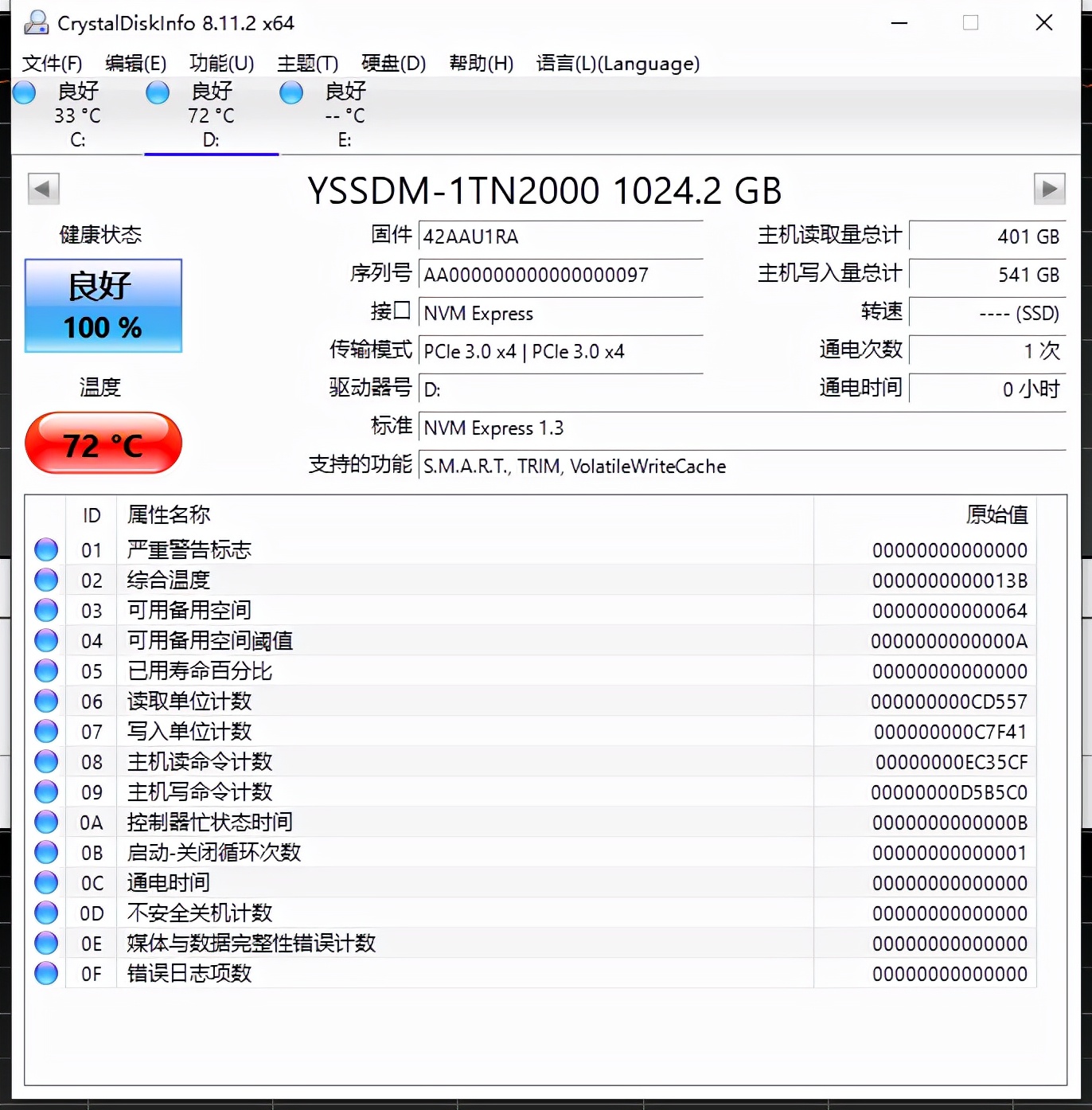Image resolution: width=1092 pixels, height=1110 pixels.
Task: Click the status circle beside 不安全关机计数
Action: (x=45, y=913)
